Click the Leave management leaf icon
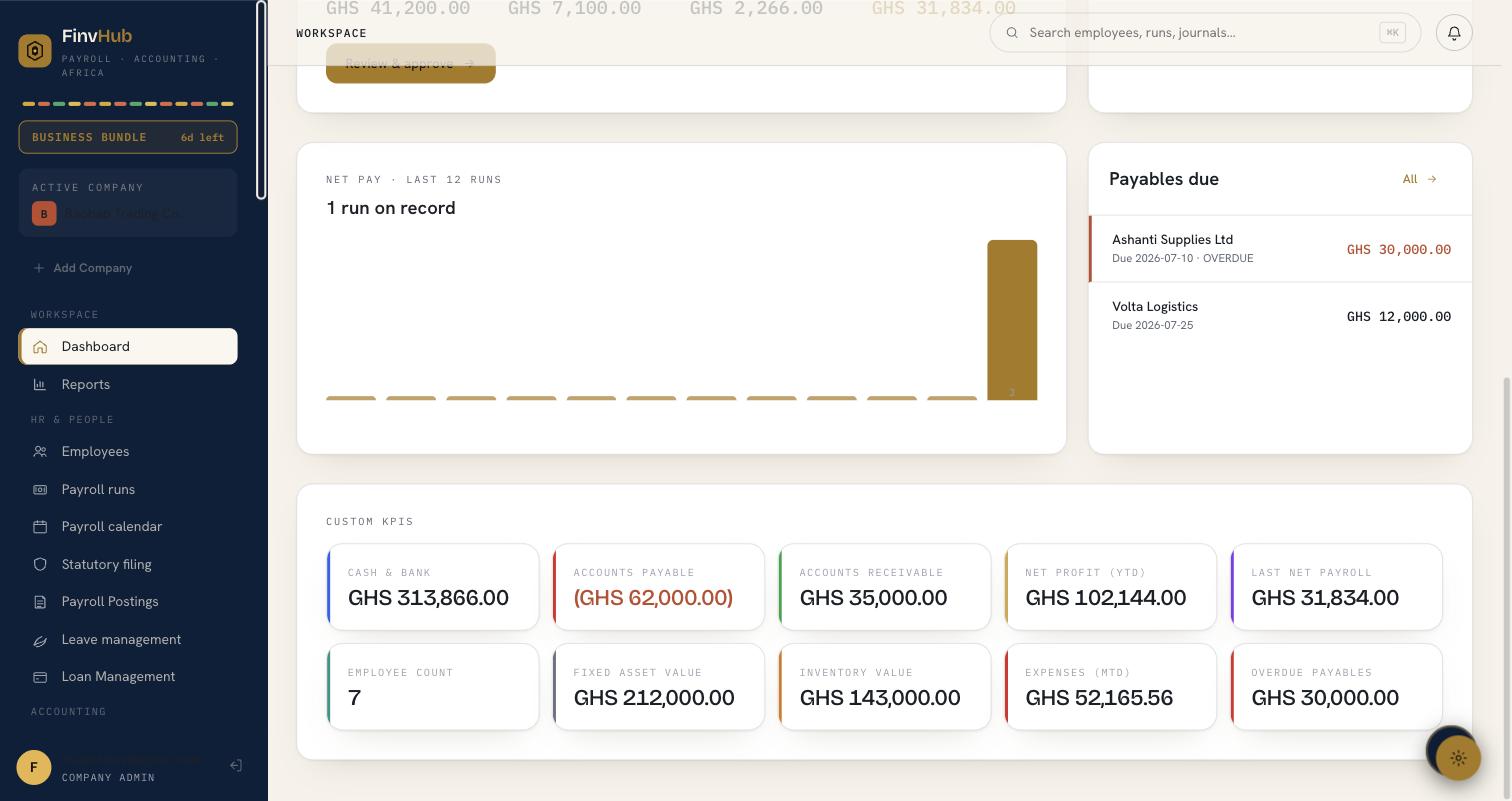Screen dimensions: 1512x801 pyautogui.click(x=40, y=640)
